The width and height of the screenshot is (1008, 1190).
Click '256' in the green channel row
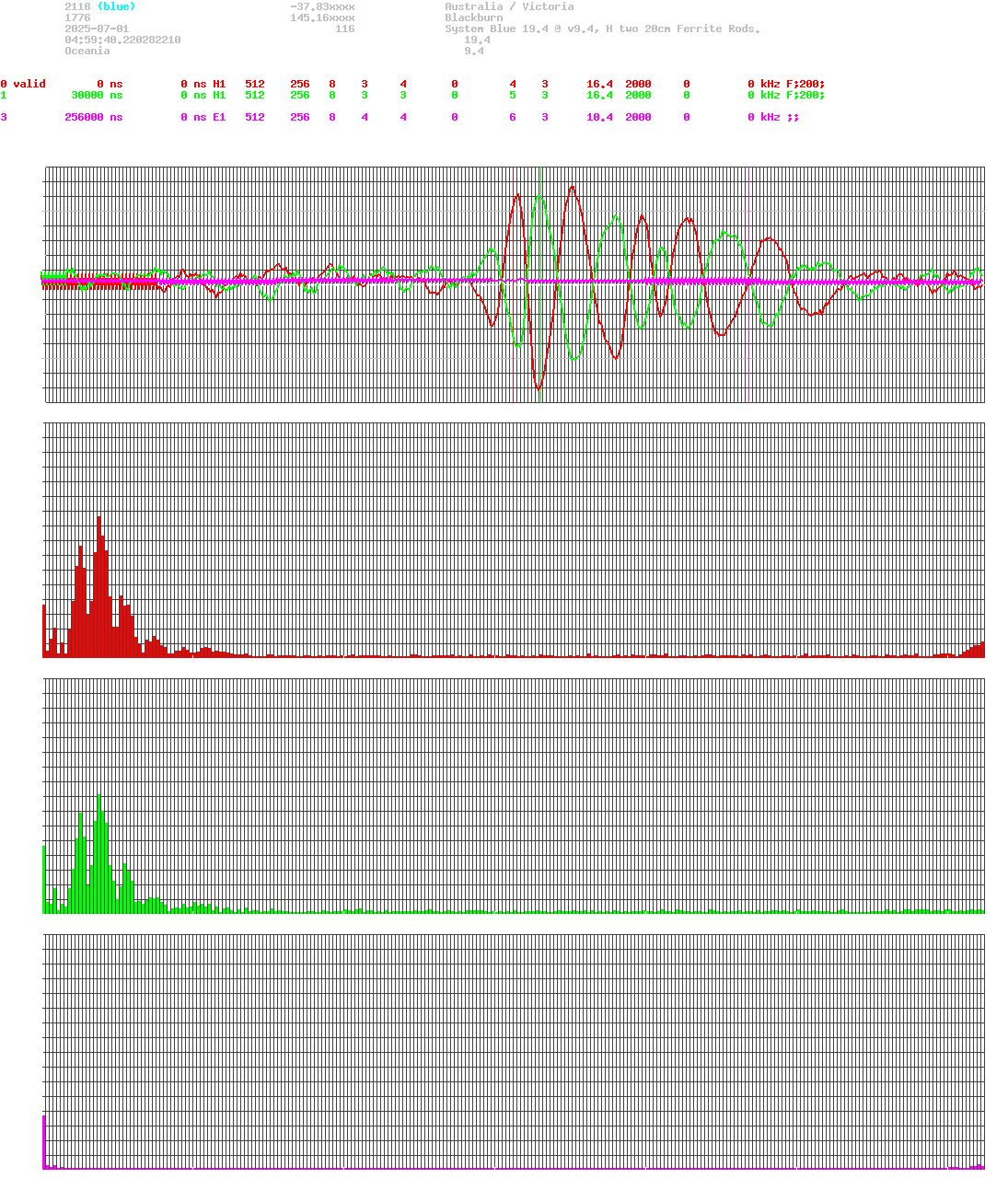pyautogui.click(x=300, y=95)
